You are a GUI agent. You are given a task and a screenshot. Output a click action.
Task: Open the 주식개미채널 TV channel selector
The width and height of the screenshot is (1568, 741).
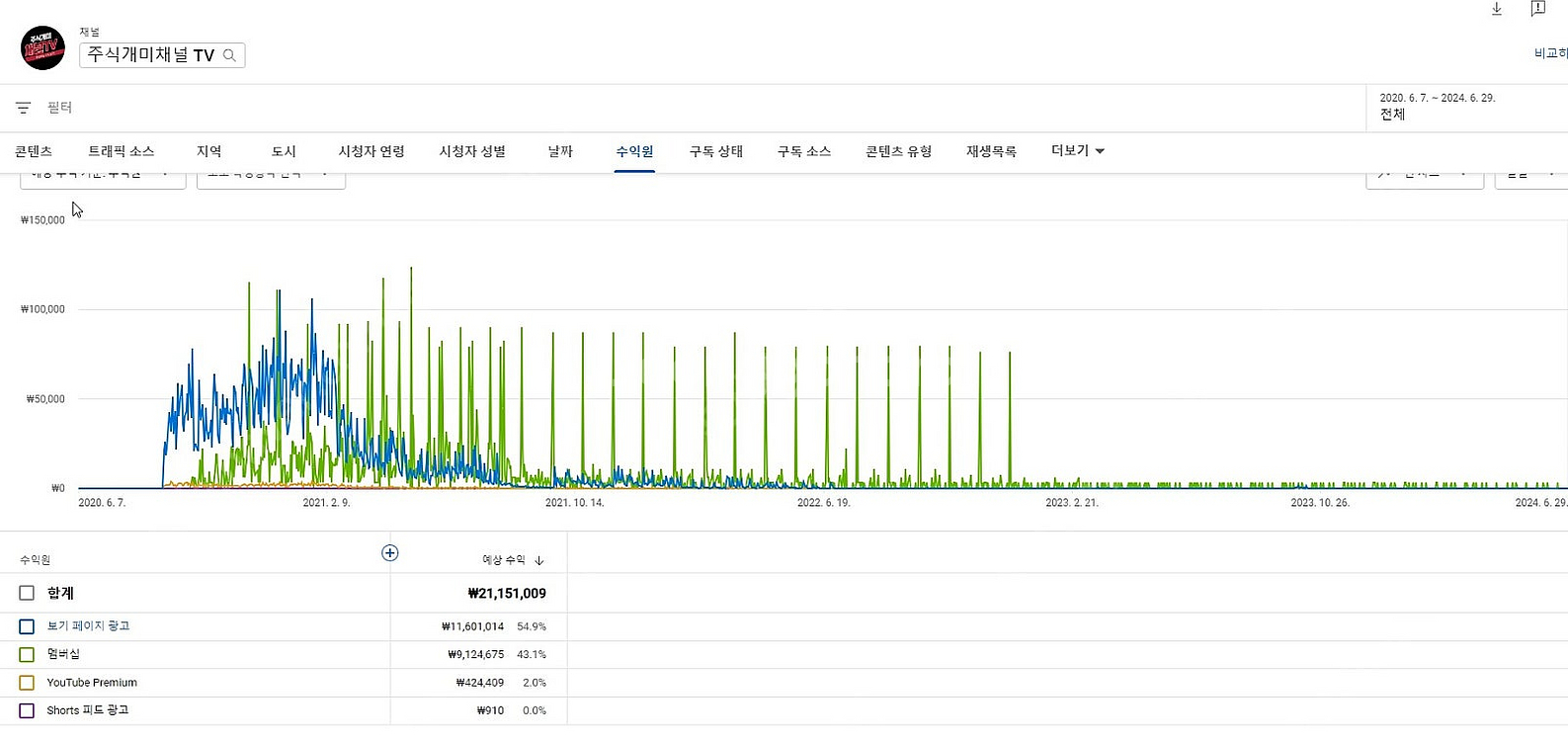[150, 55]
